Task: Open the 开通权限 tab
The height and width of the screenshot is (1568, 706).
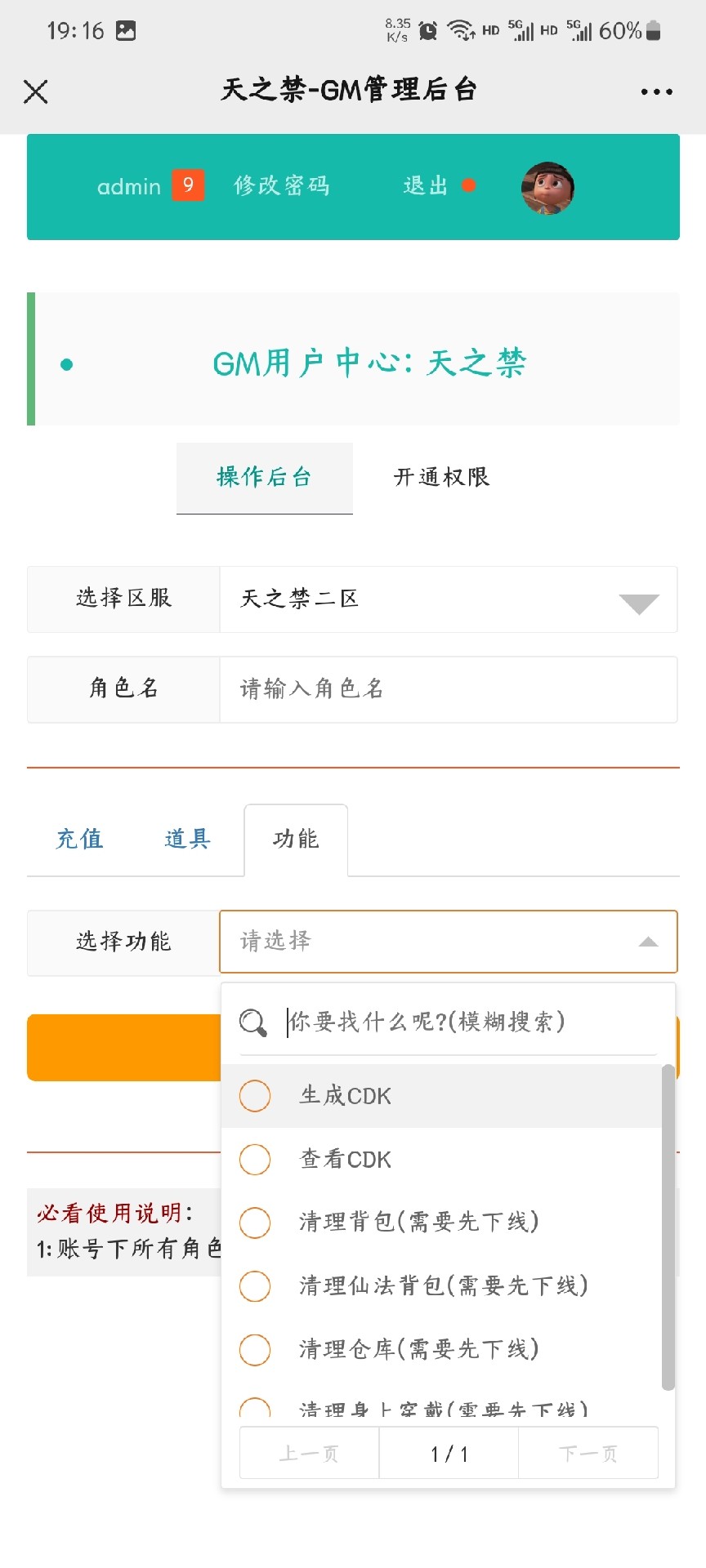Action: [441, 478]
